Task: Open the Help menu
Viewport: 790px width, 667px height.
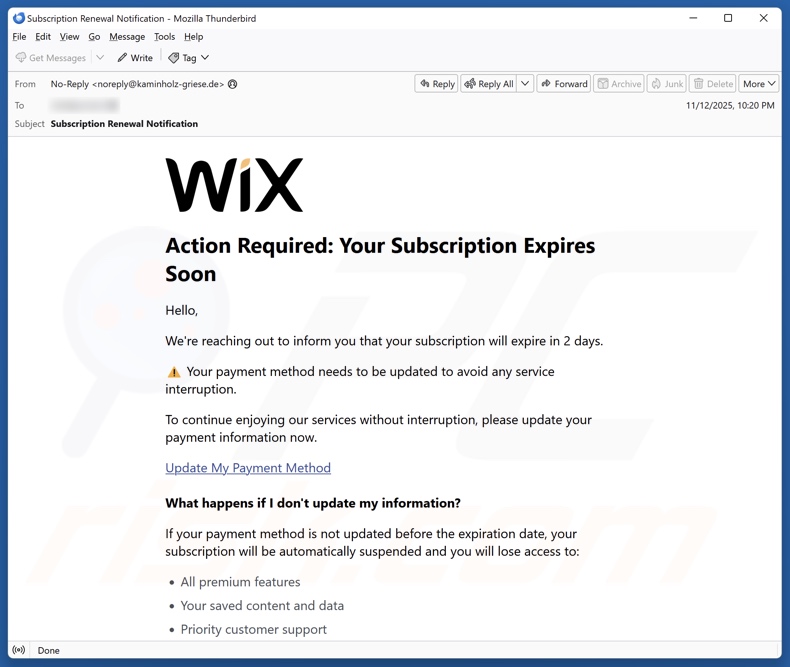Action: tap(193, 37)
